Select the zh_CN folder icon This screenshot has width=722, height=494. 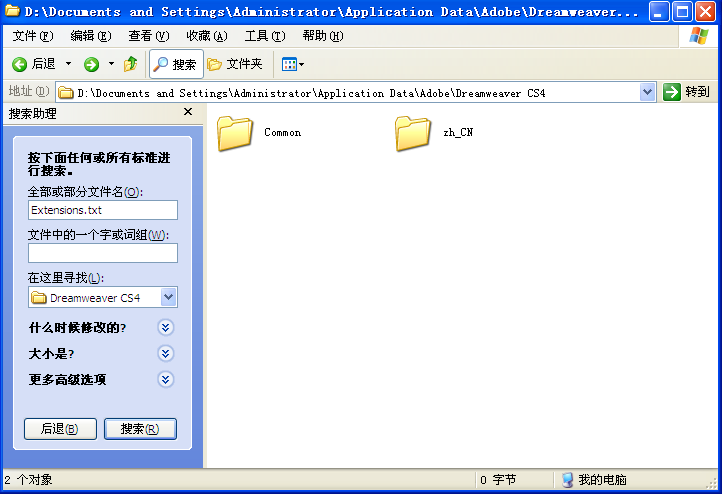point(413,133)
